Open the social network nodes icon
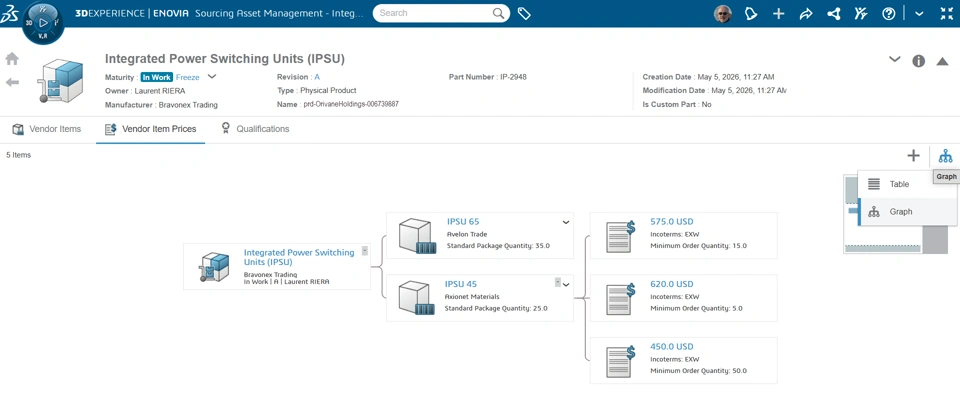 click(833, 13)
